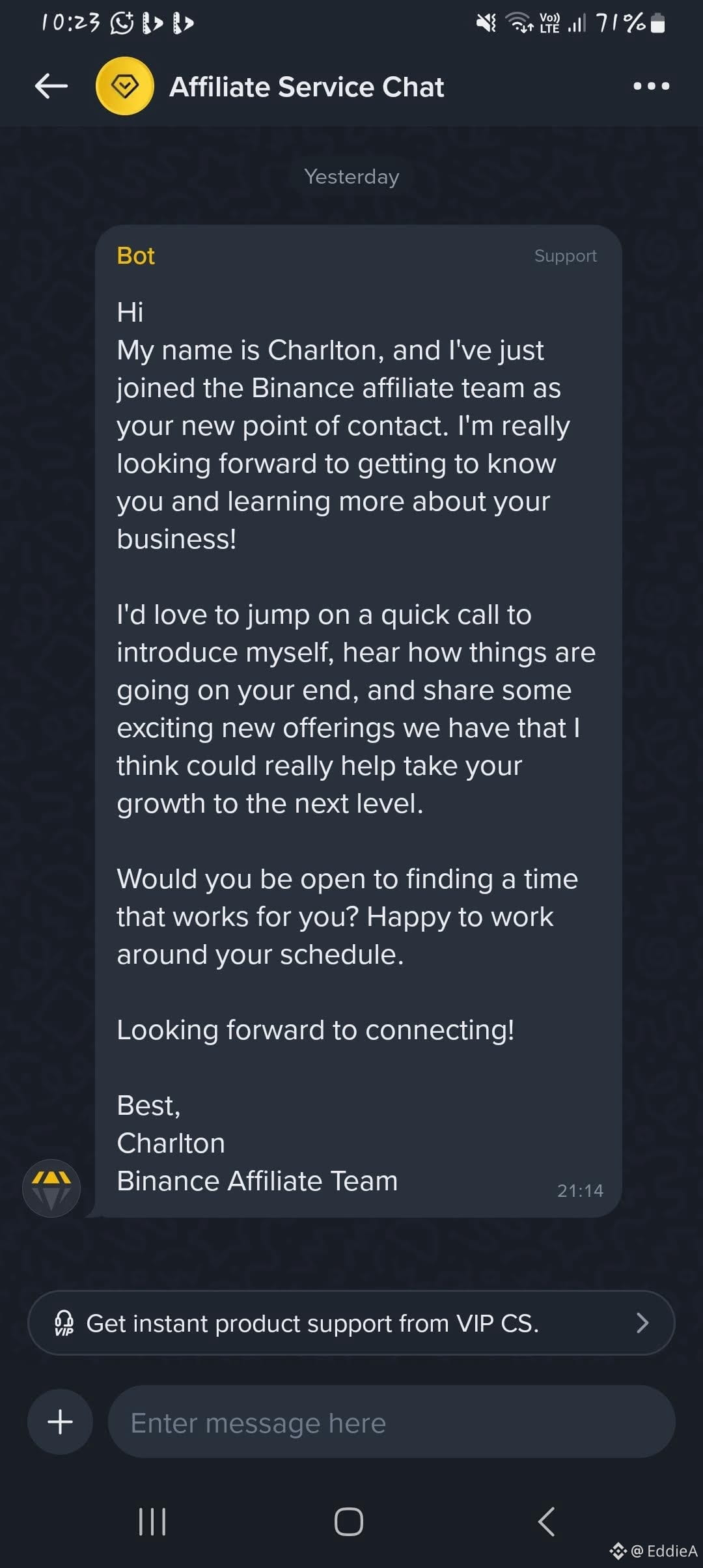This screenshot has width=703, height=1568.
Task: Tap Charlton's message bubble text
Action: coord(356,746)
